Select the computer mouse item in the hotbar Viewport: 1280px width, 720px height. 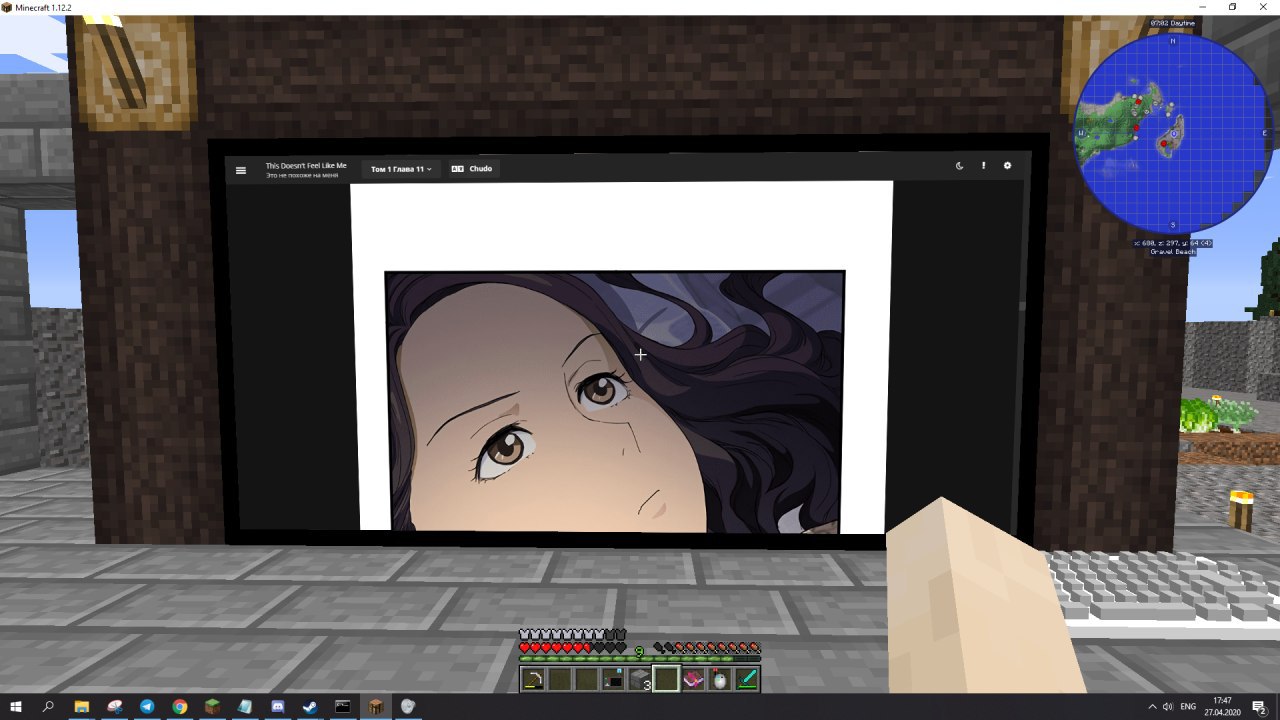tap(720, 680)
